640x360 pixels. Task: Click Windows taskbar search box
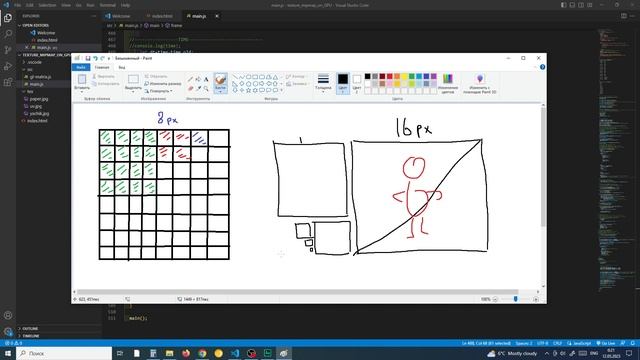(x=64, y=353)
